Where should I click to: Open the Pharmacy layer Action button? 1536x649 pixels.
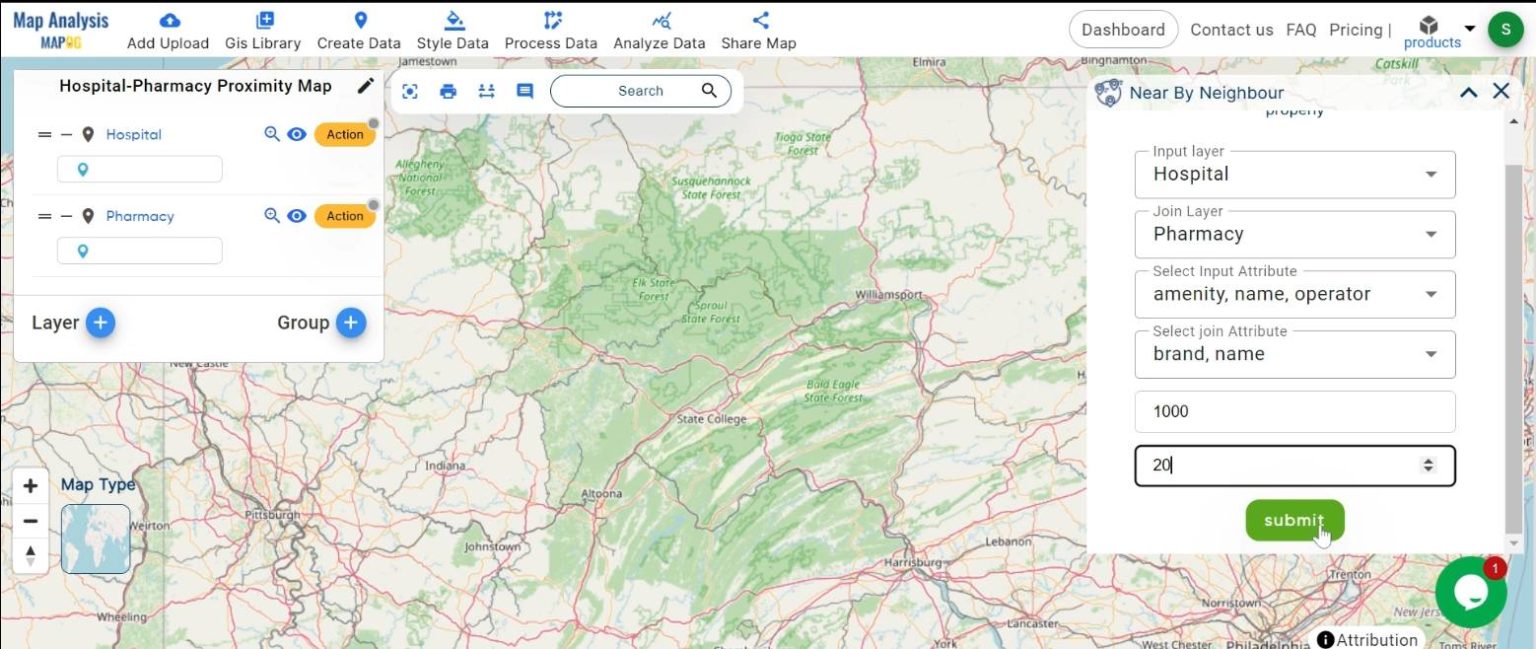point(345,216)
